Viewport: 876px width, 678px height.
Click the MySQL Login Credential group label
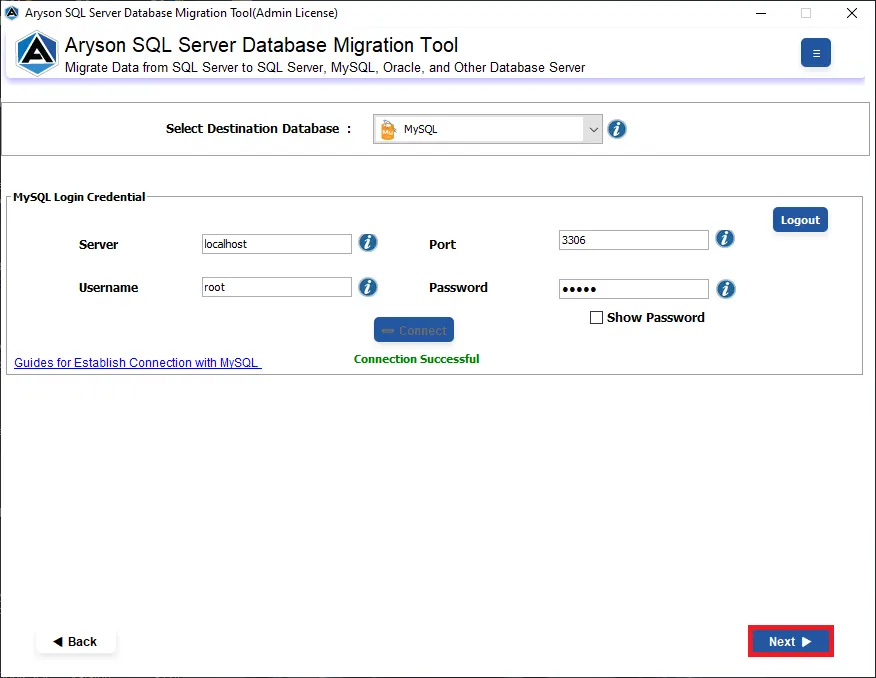(x=79, y=197)
